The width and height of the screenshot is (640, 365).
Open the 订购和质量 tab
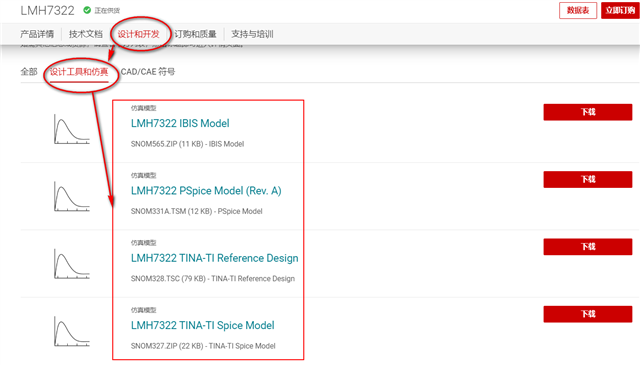pos(195,34)
